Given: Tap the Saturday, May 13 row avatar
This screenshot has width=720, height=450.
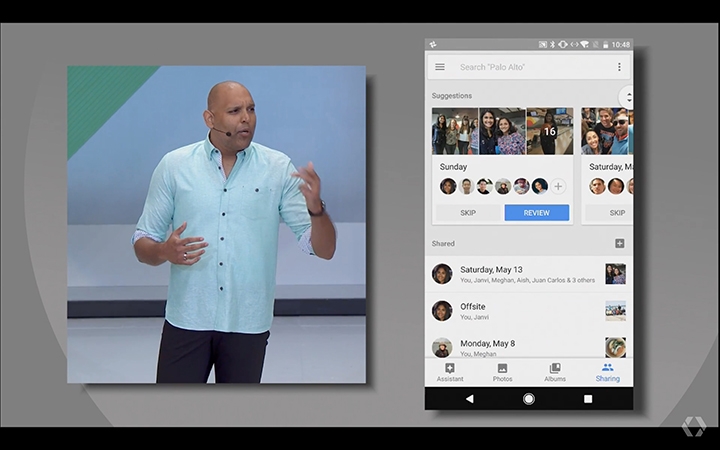Looking at the screenshot, I should 442,274.
